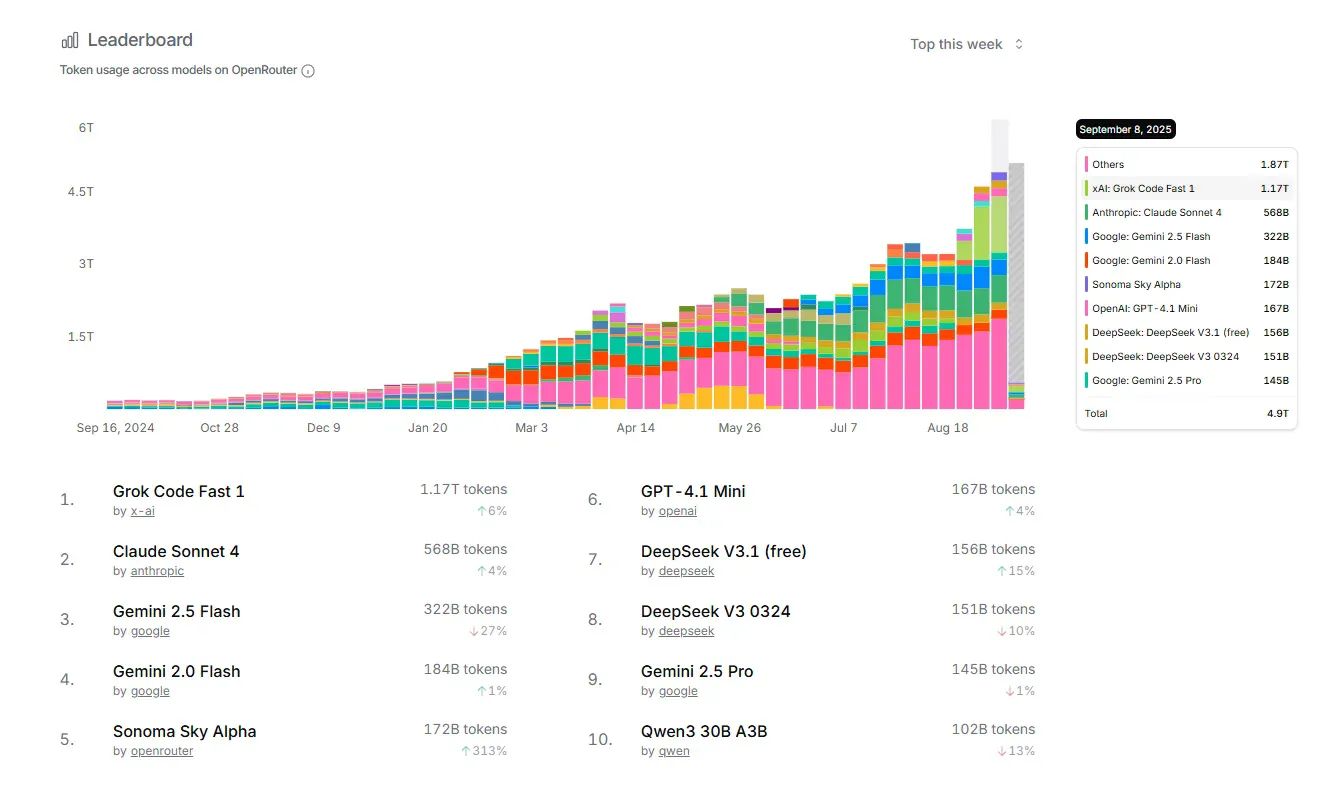Click the 313% change for Sonoma Sky Alpha
Viewport: 1333px width, 786px height.
484,751
